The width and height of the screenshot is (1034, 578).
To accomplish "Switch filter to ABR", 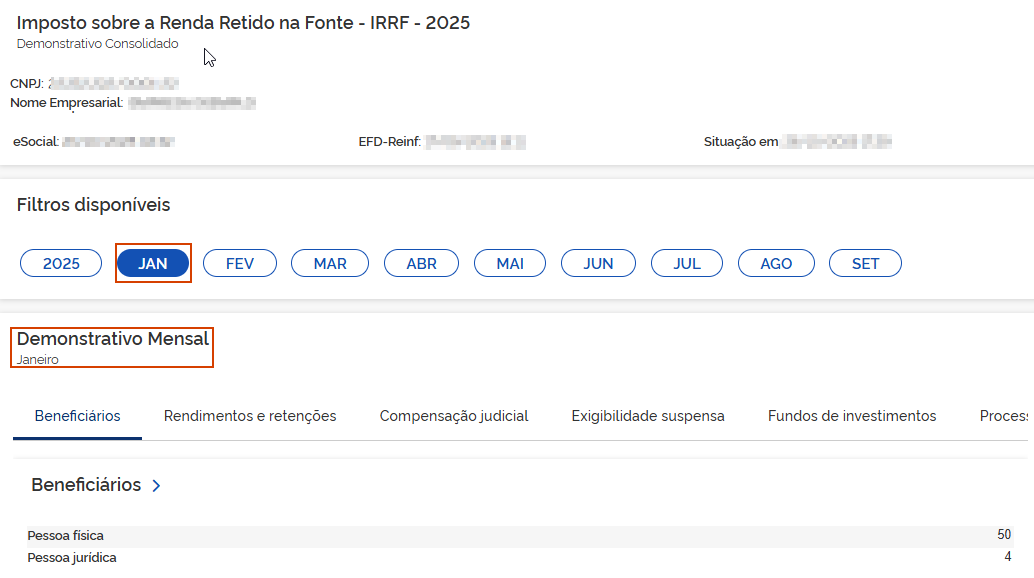I will (x=421, y=263).
